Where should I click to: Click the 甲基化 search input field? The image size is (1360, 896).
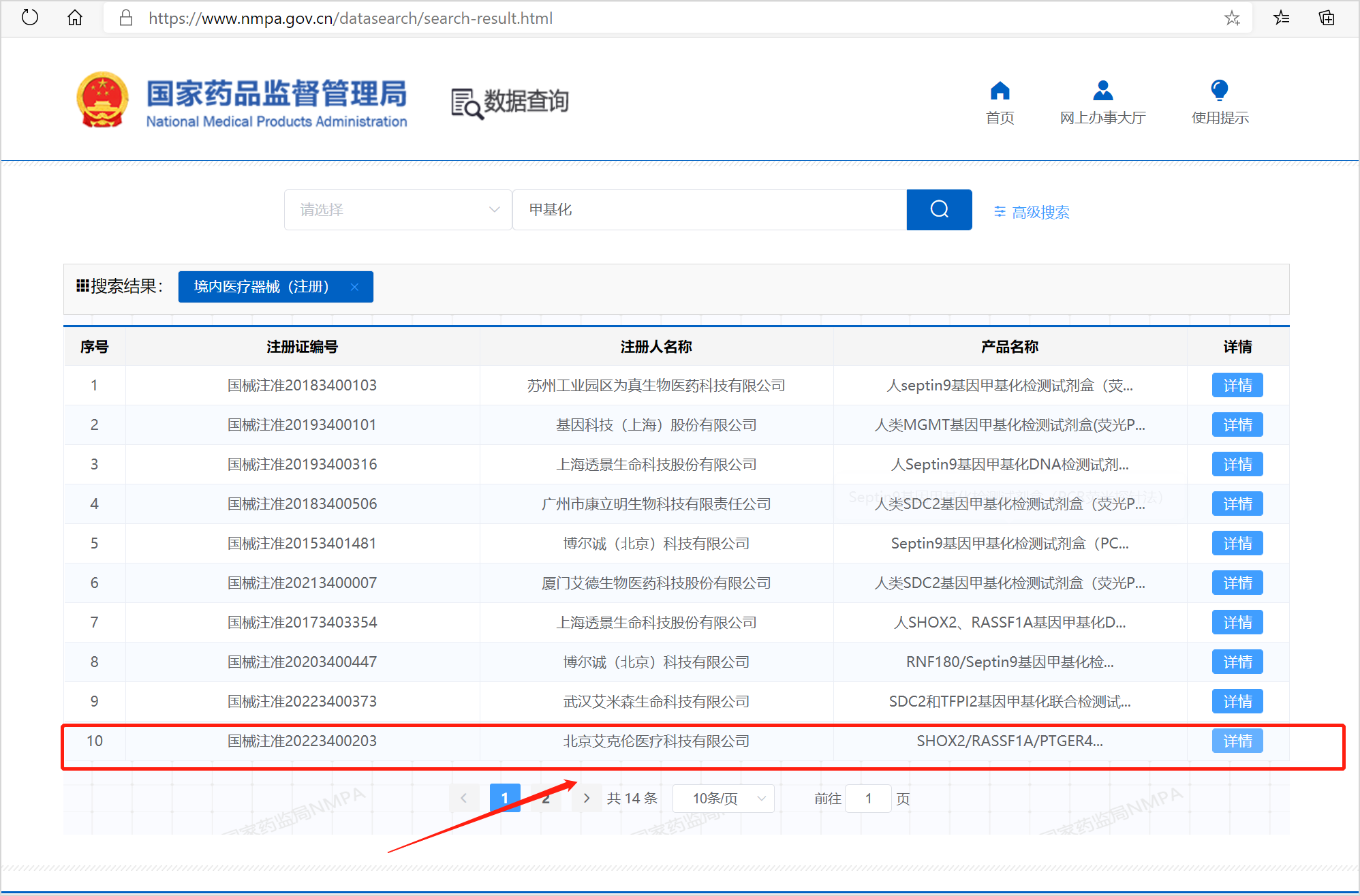[x=709, y=210]
